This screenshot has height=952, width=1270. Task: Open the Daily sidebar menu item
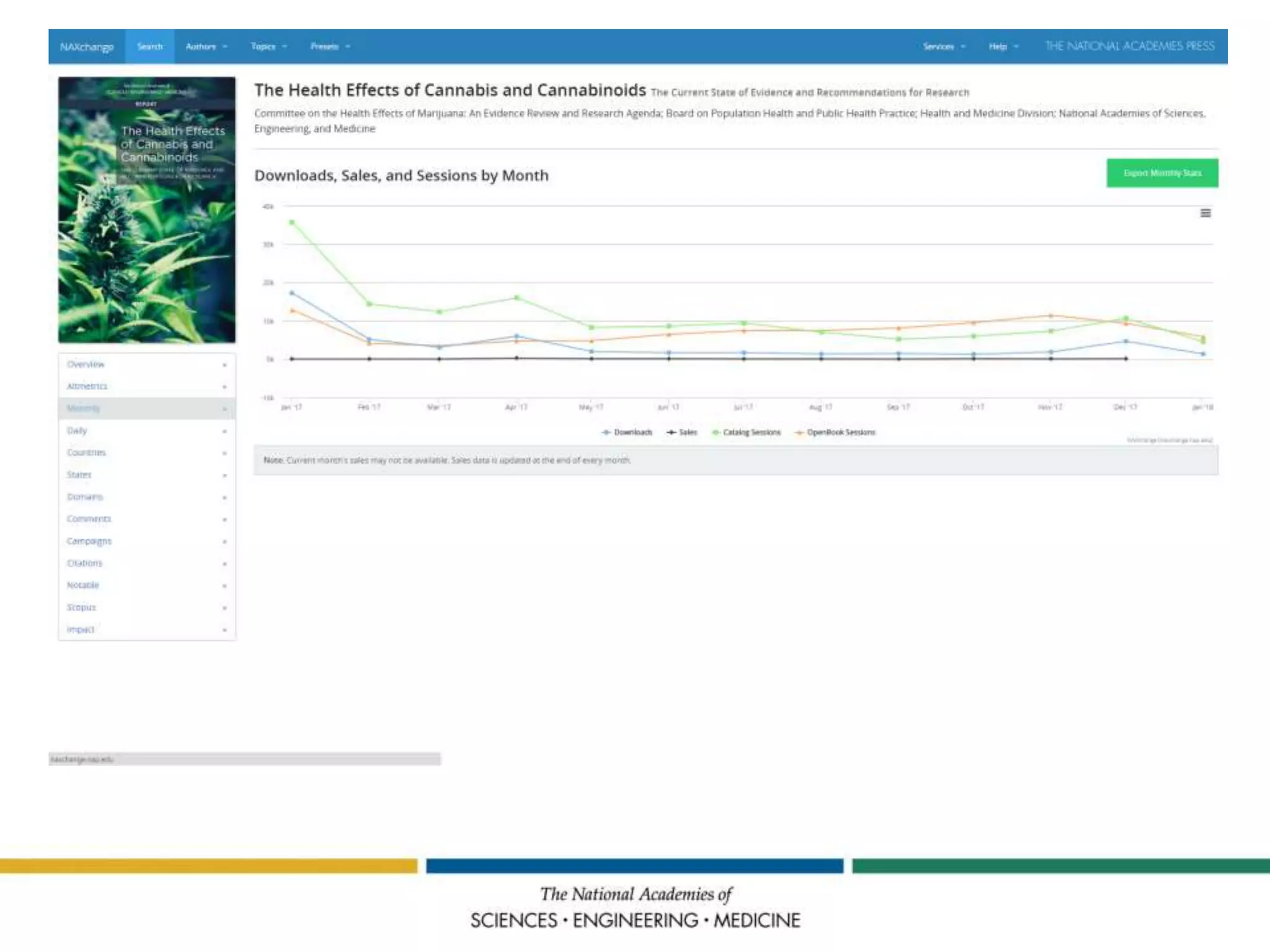(x=78, y=431)
